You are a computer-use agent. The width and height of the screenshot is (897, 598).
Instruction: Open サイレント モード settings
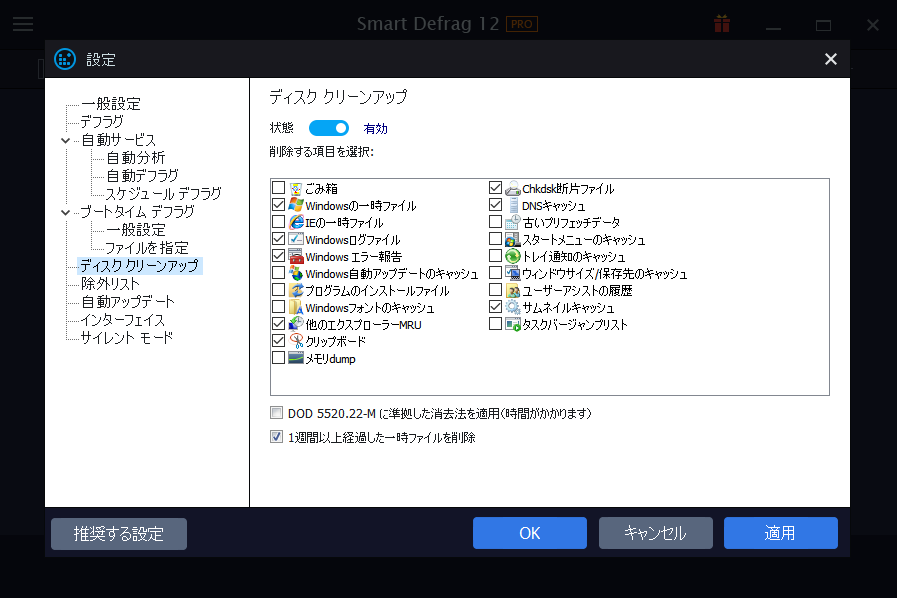pyautogui.click(x=126, y=338)
